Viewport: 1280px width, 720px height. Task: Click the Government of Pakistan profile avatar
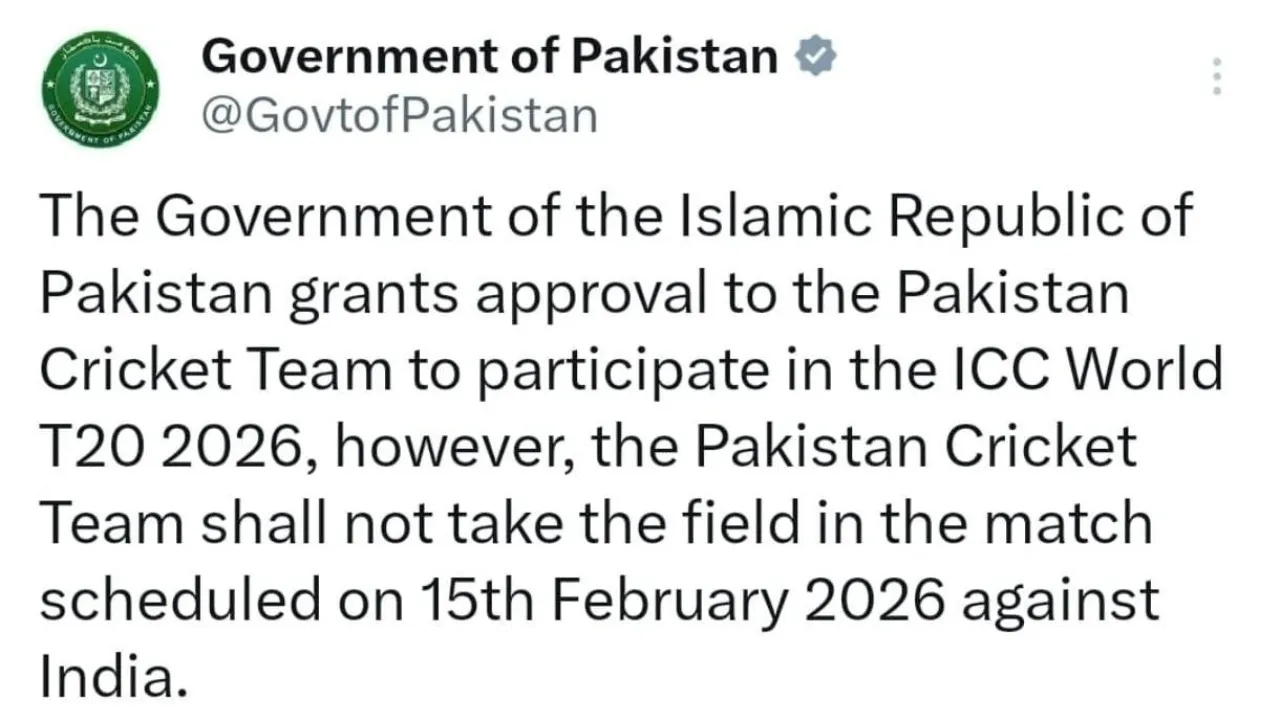(99, 90)
